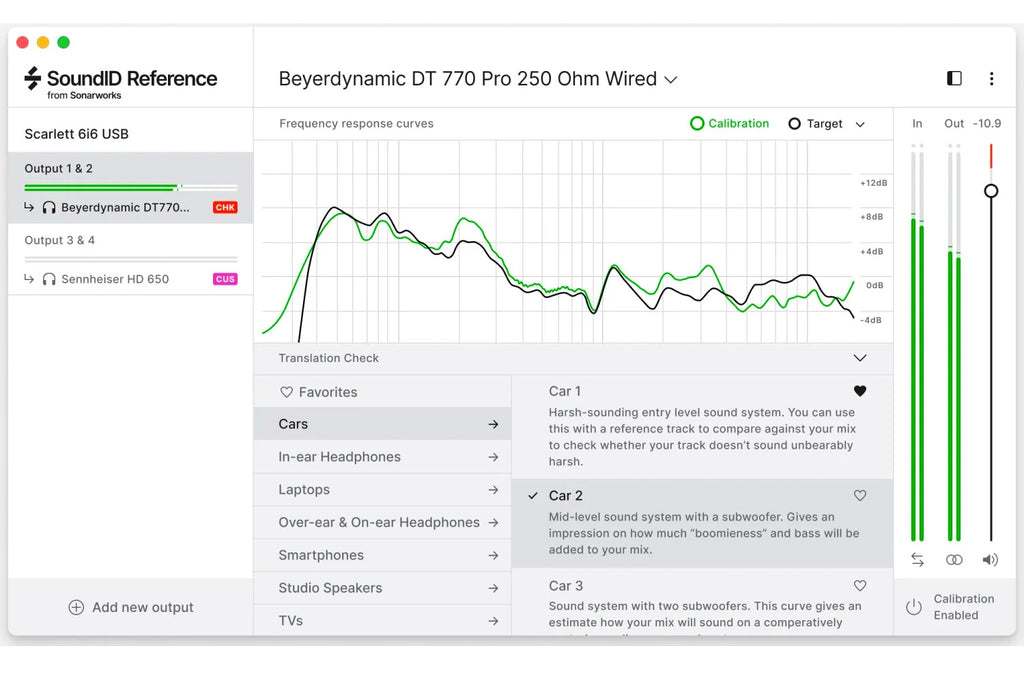Click the Sennheiser HD 650 headphone icon
The image size is (1024, 683).
point(49,279)
